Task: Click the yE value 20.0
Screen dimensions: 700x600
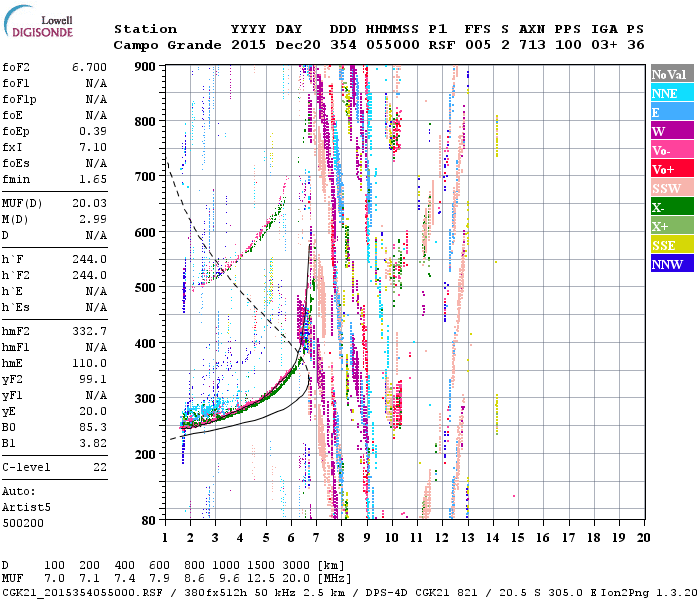Action: pyautogui.click(x=93, y=411)
